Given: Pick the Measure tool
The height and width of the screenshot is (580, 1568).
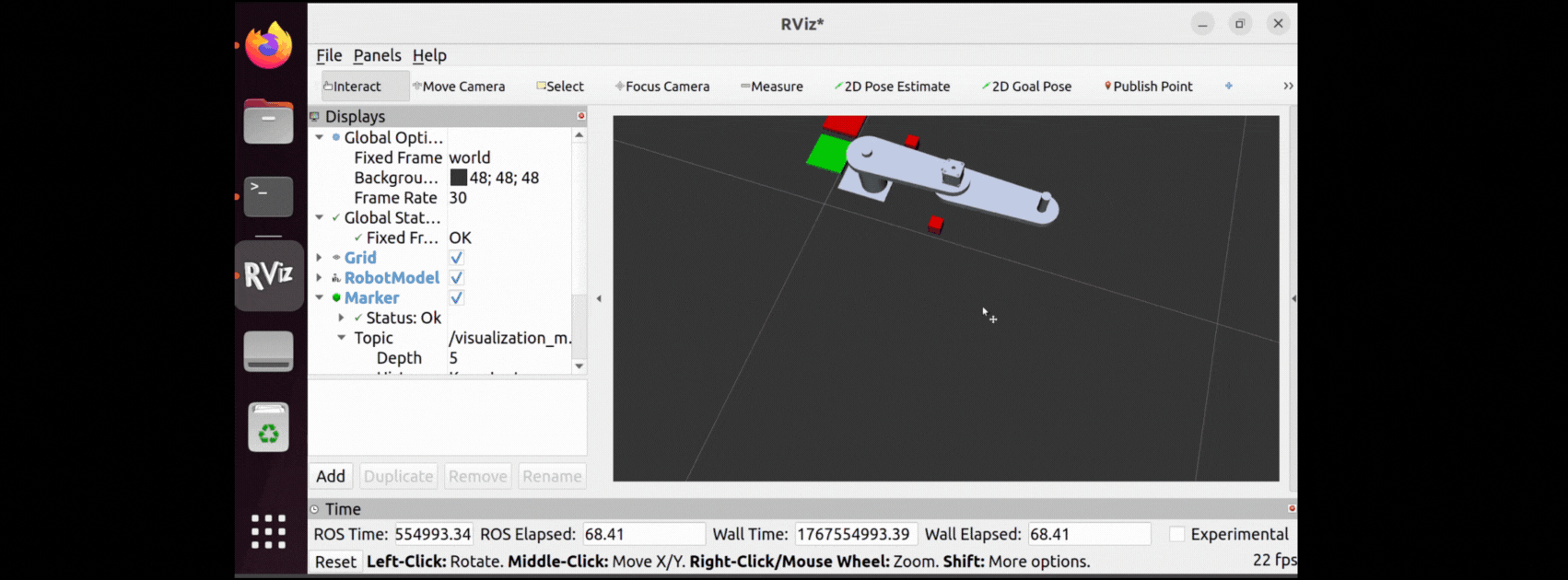Looking at the screenshot, I should click(x=772, y=87).
